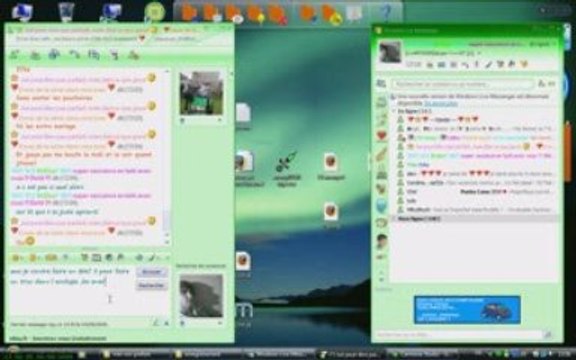Click the webcam icon under contact's display picture
The width and height of the screenshot is (576, 360).
[183, 120]
